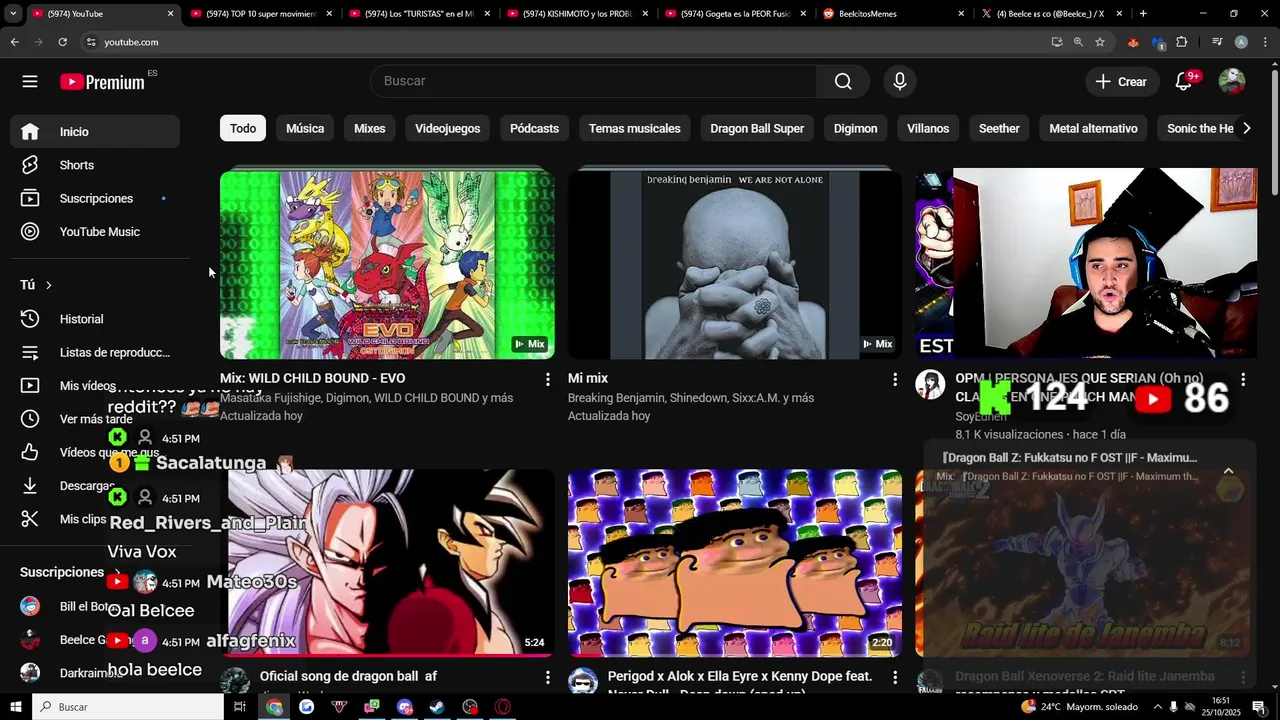This screenshot has height=720, width=1280.
Task: Open the account avatar menu
Action: (x=1232, y=82)
